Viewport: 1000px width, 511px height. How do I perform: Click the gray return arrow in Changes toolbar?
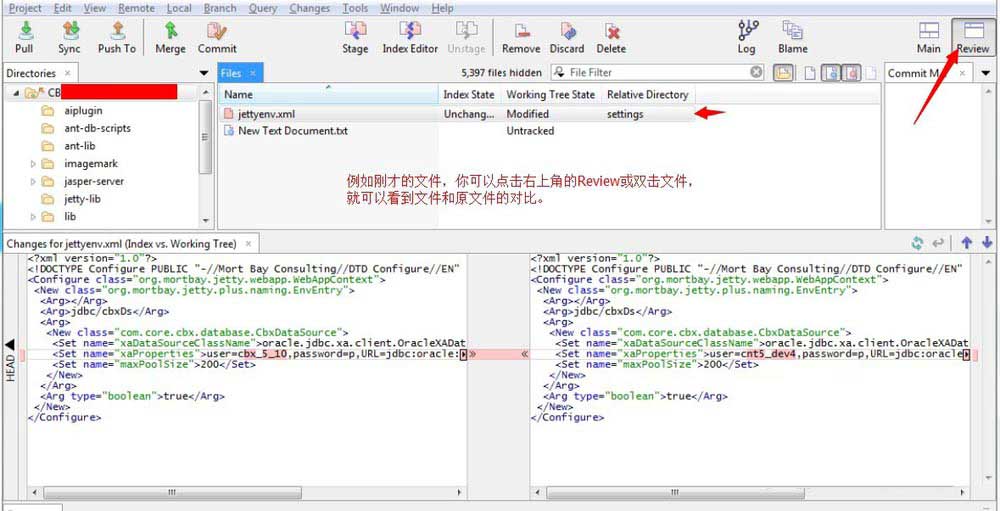[x=938, y=243]
